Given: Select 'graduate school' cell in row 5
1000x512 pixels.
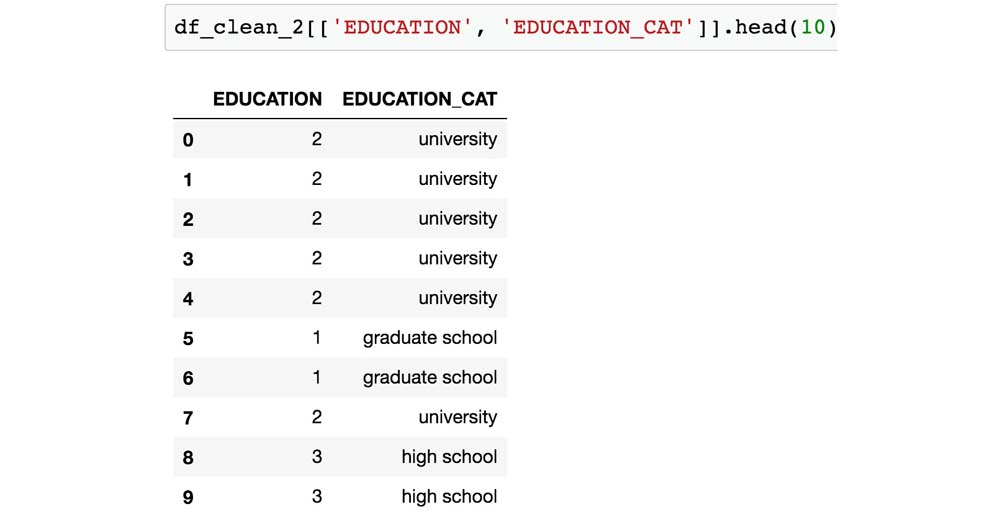Looking at the screenshot, I should (429, 338).
